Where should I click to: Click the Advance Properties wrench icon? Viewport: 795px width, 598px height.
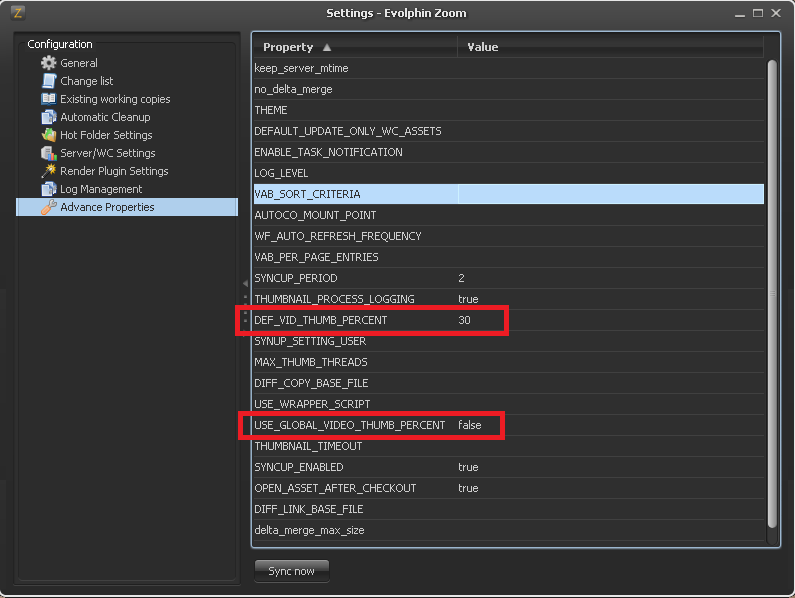[x=49, y=207]
